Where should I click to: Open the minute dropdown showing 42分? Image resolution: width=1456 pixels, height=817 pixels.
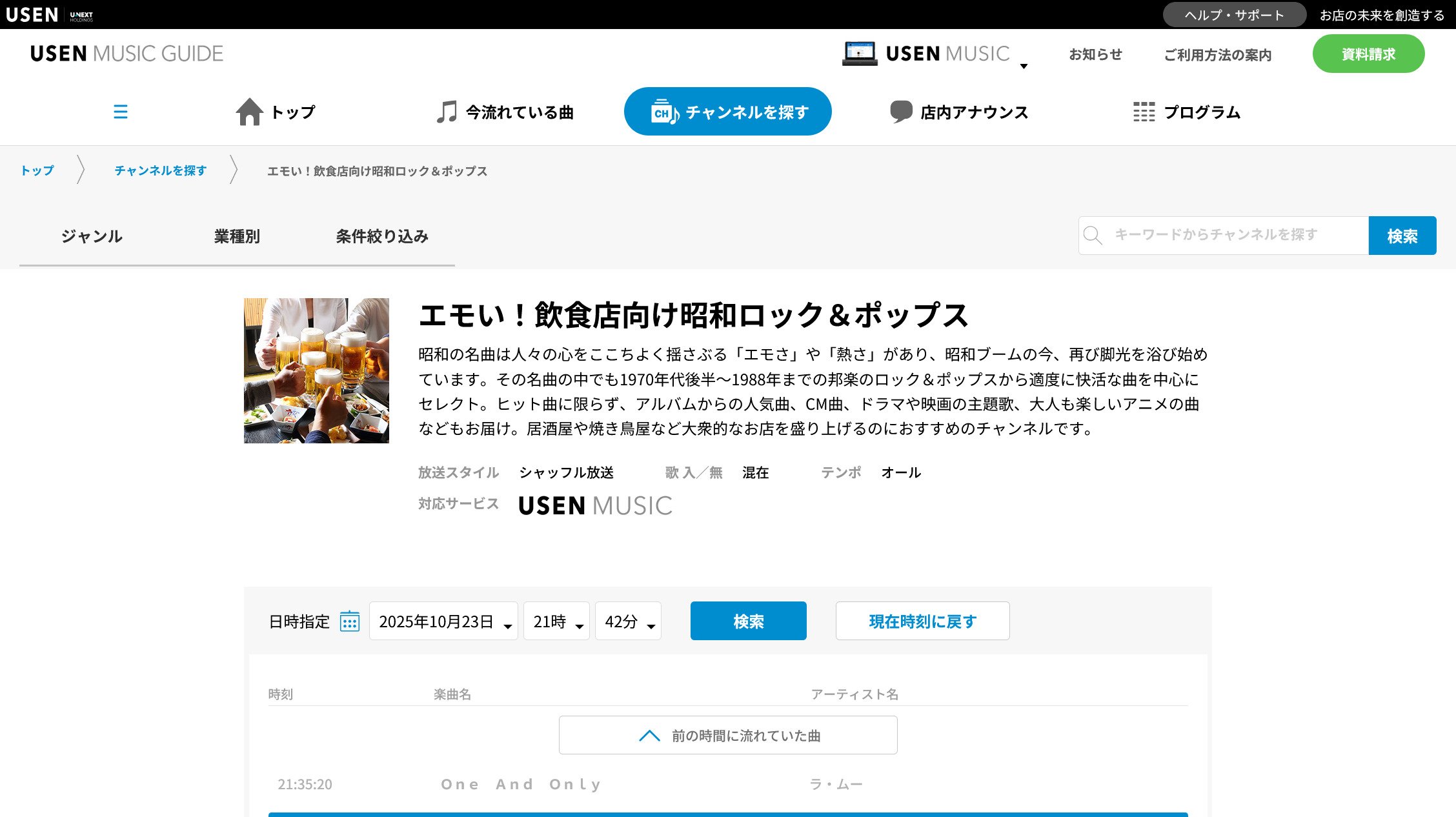(628, 621)
